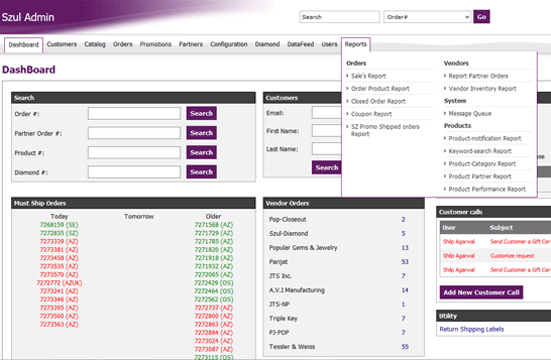Switch to the Users tab
The height and width of the screenshot is (360, 551).
[329, 44]
